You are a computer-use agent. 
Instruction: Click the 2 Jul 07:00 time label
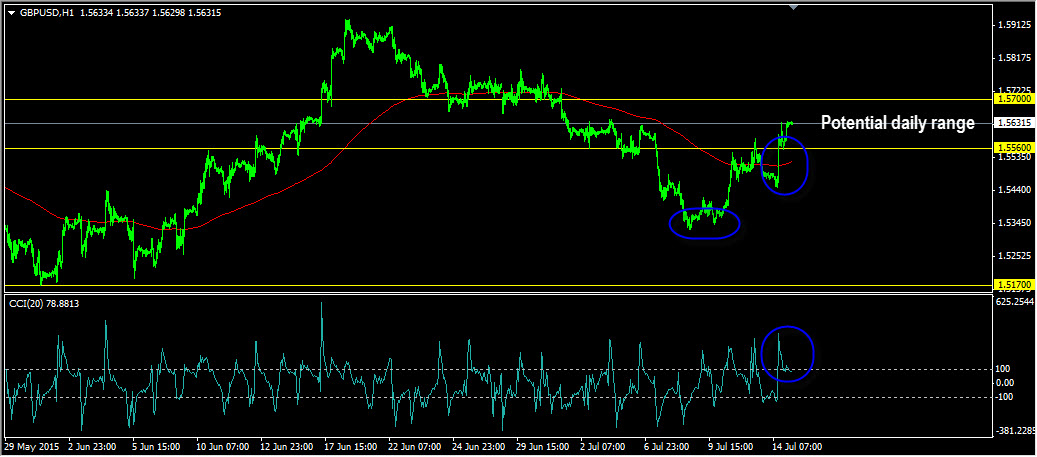point(604,446)
